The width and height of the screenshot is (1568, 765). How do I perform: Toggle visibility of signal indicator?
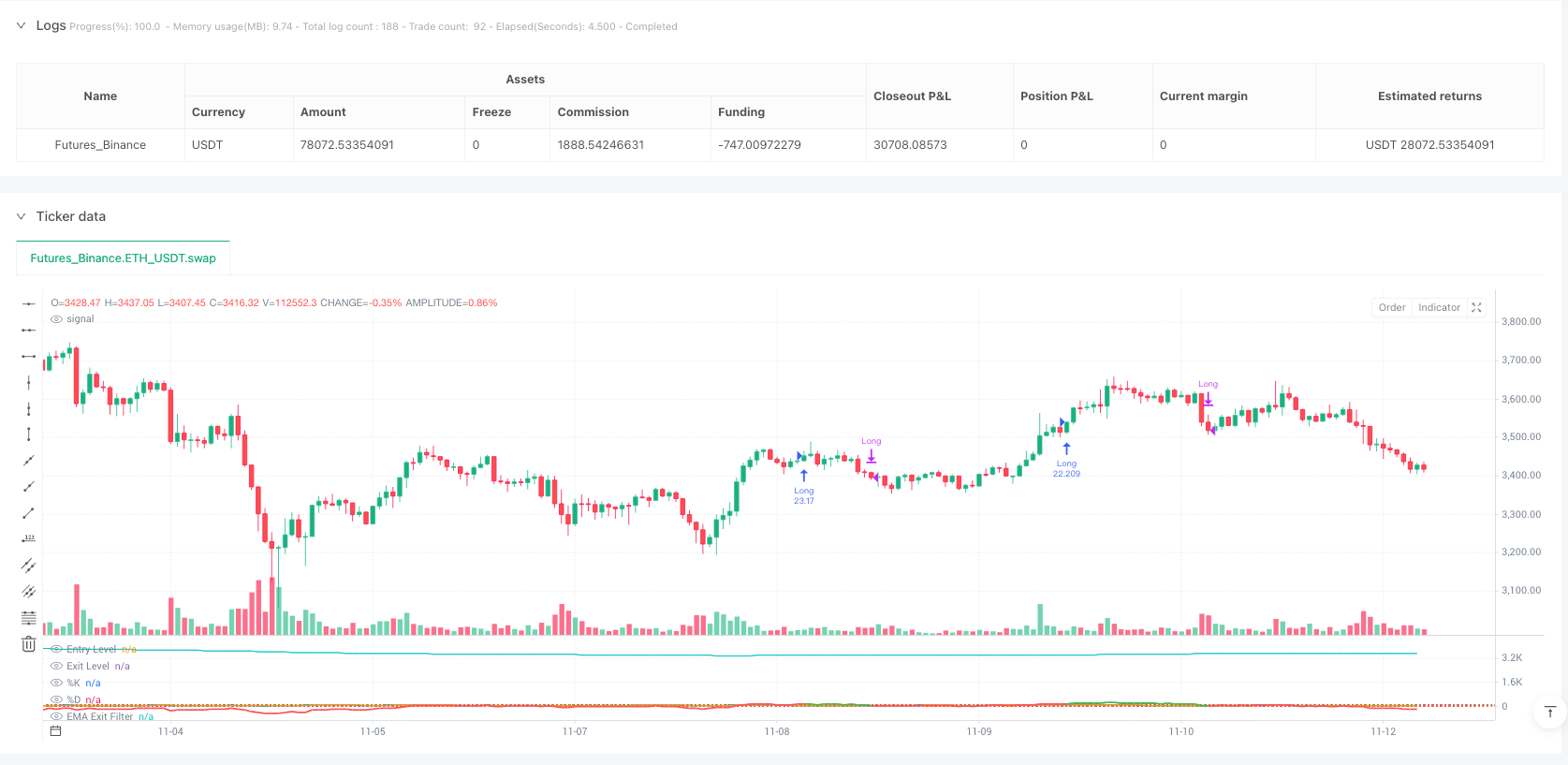click(x=57, y=319)
